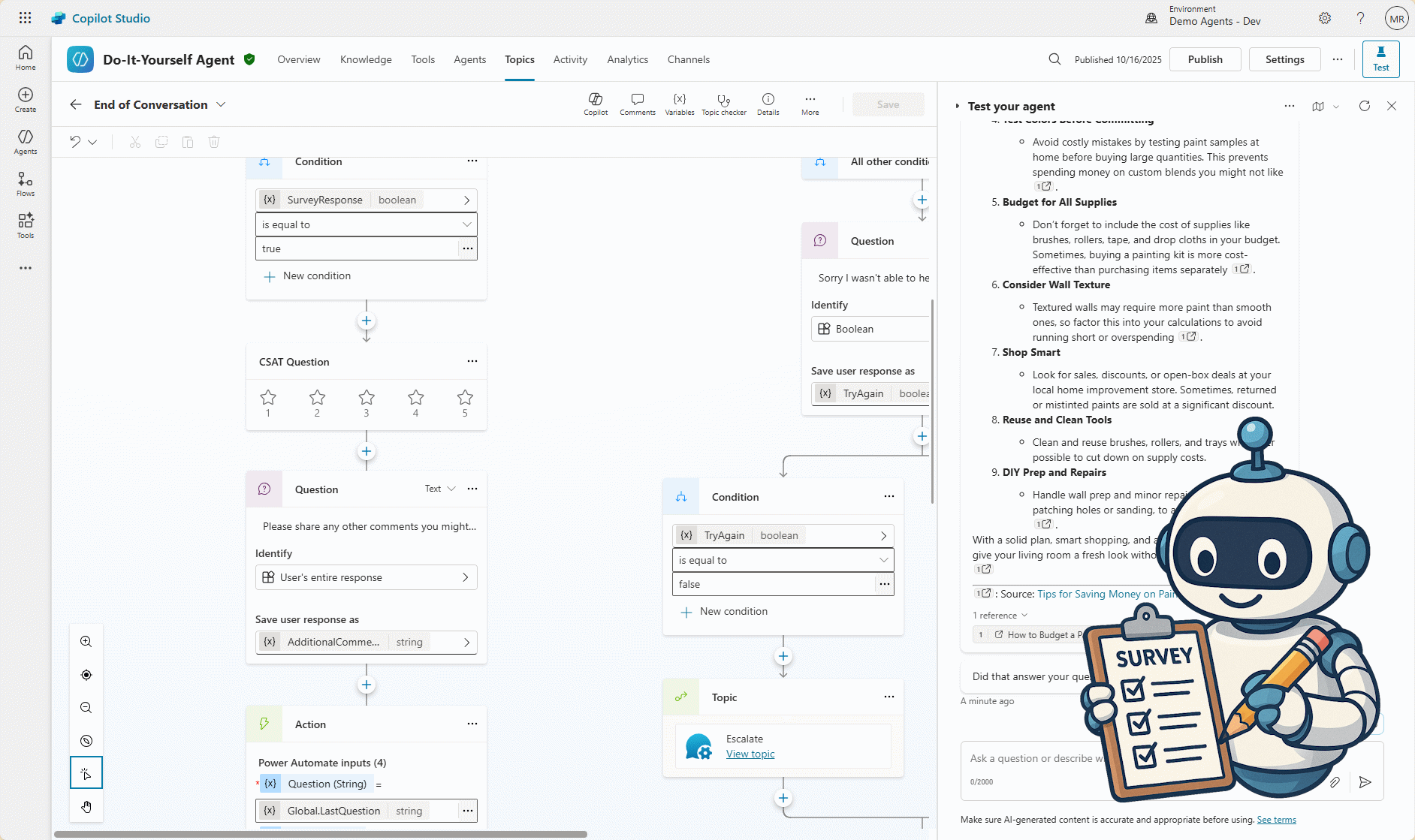View topic Details
The image size is (1415, 840).
tap(768, 104)
